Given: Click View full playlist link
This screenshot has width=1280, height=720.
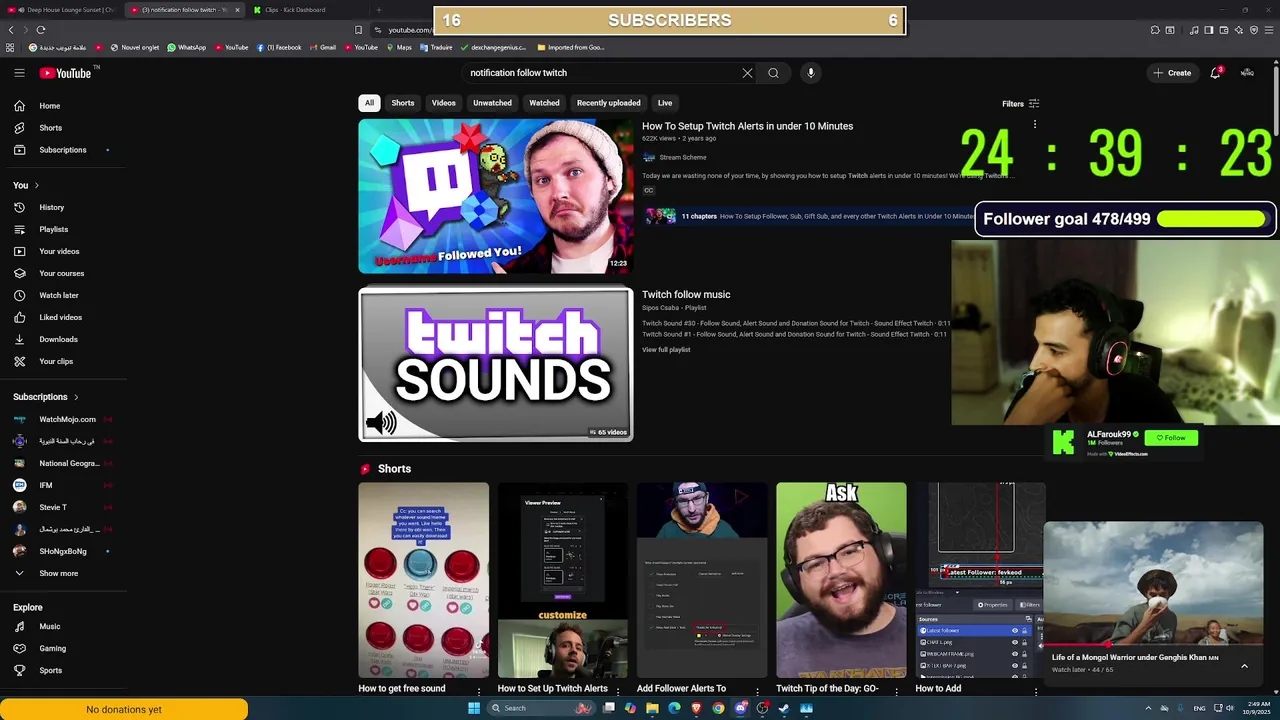Looking at the screenshot, I should coord(666,349).
